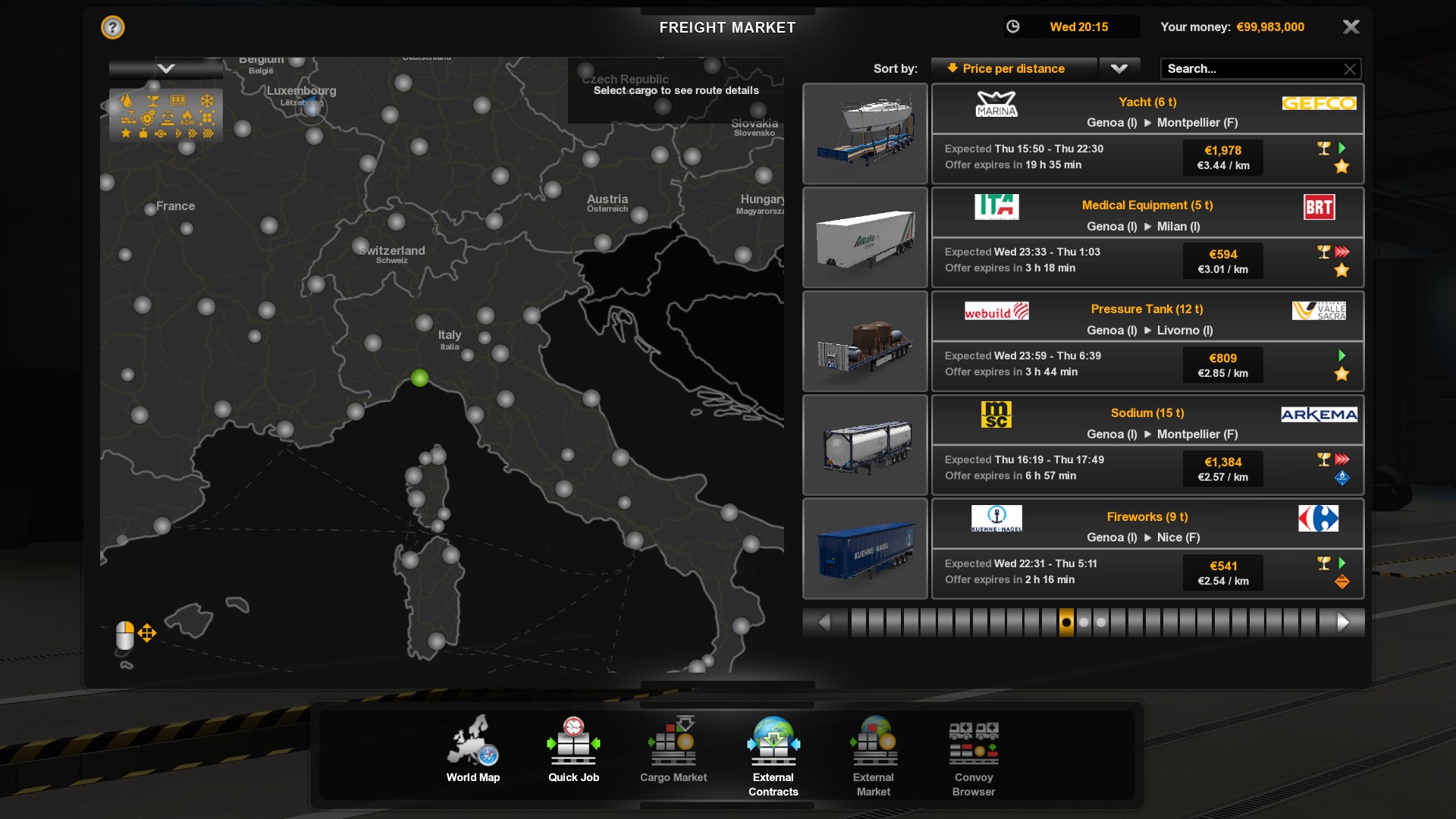The image size is (1456, 819).
Task: Open the Cargo Market tab
Action: pyautogui.click(x=673, y=749)
